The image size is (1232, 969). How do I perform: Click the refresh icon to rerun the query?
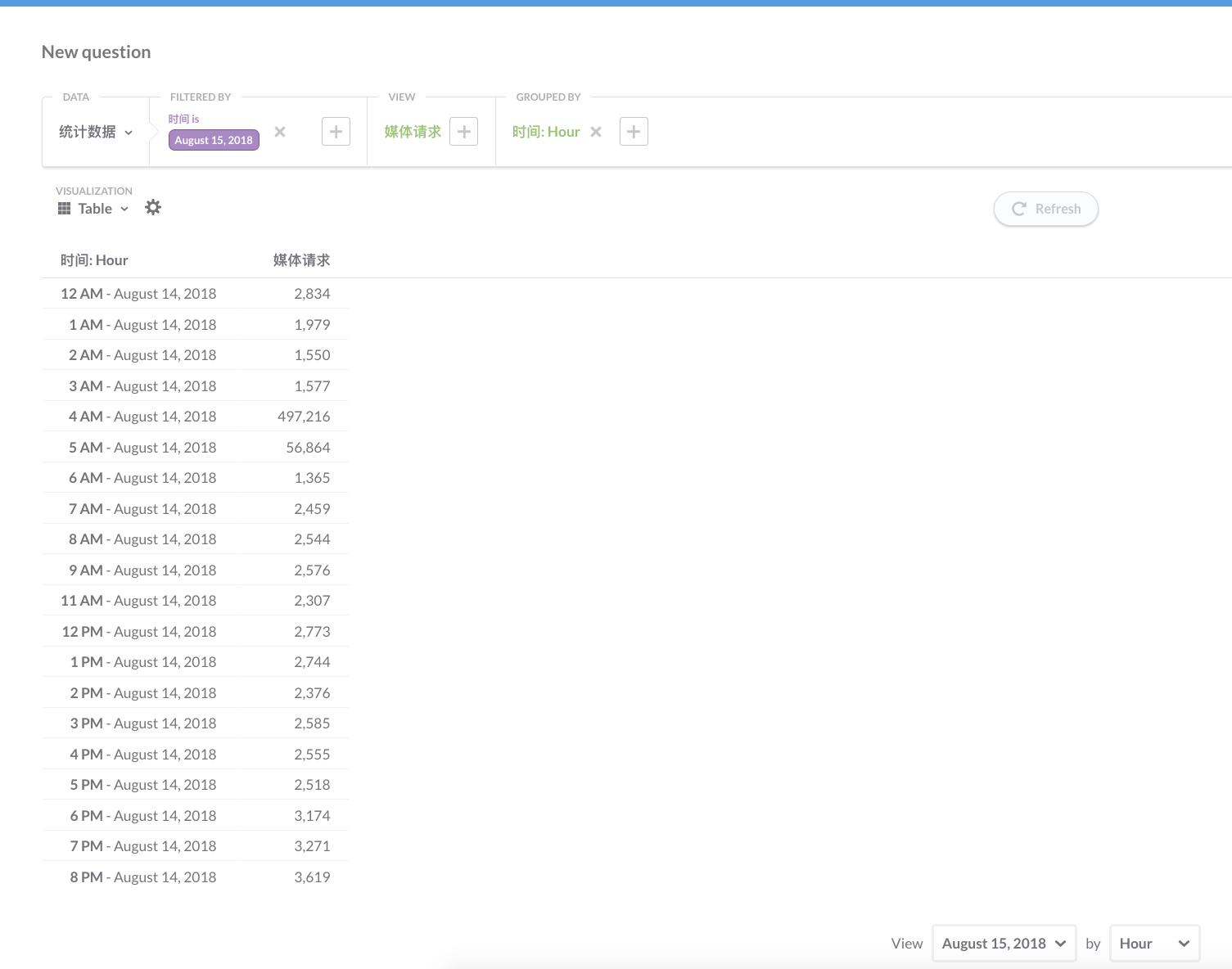coord(1018,209)
